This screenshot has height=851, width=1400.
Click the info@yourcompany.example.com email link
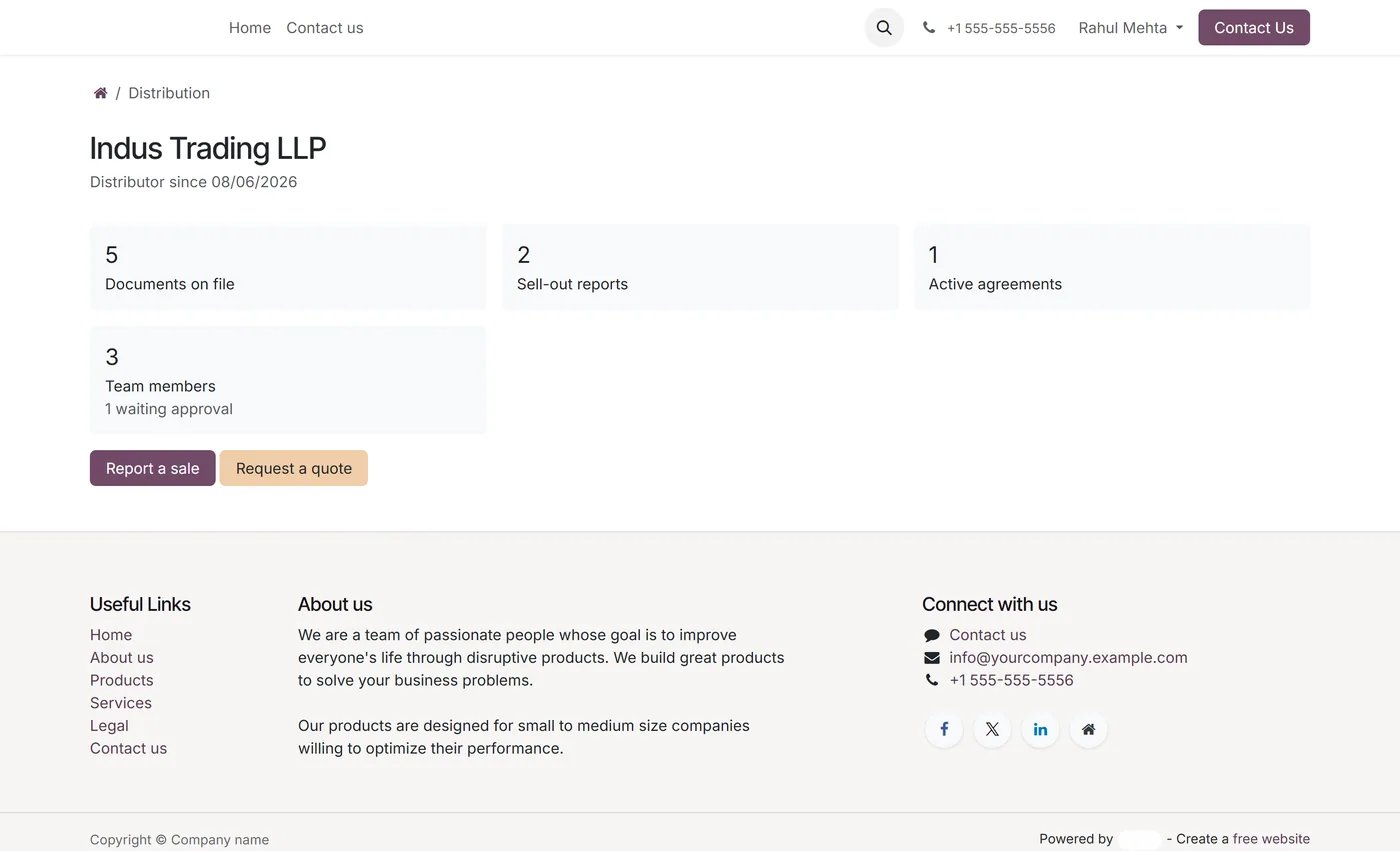point(1068,658)
